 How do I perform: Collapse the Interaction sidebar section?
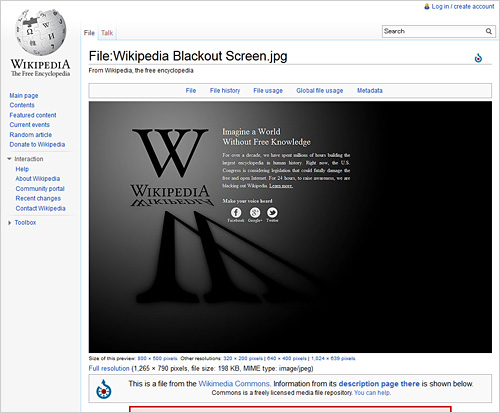9,159
